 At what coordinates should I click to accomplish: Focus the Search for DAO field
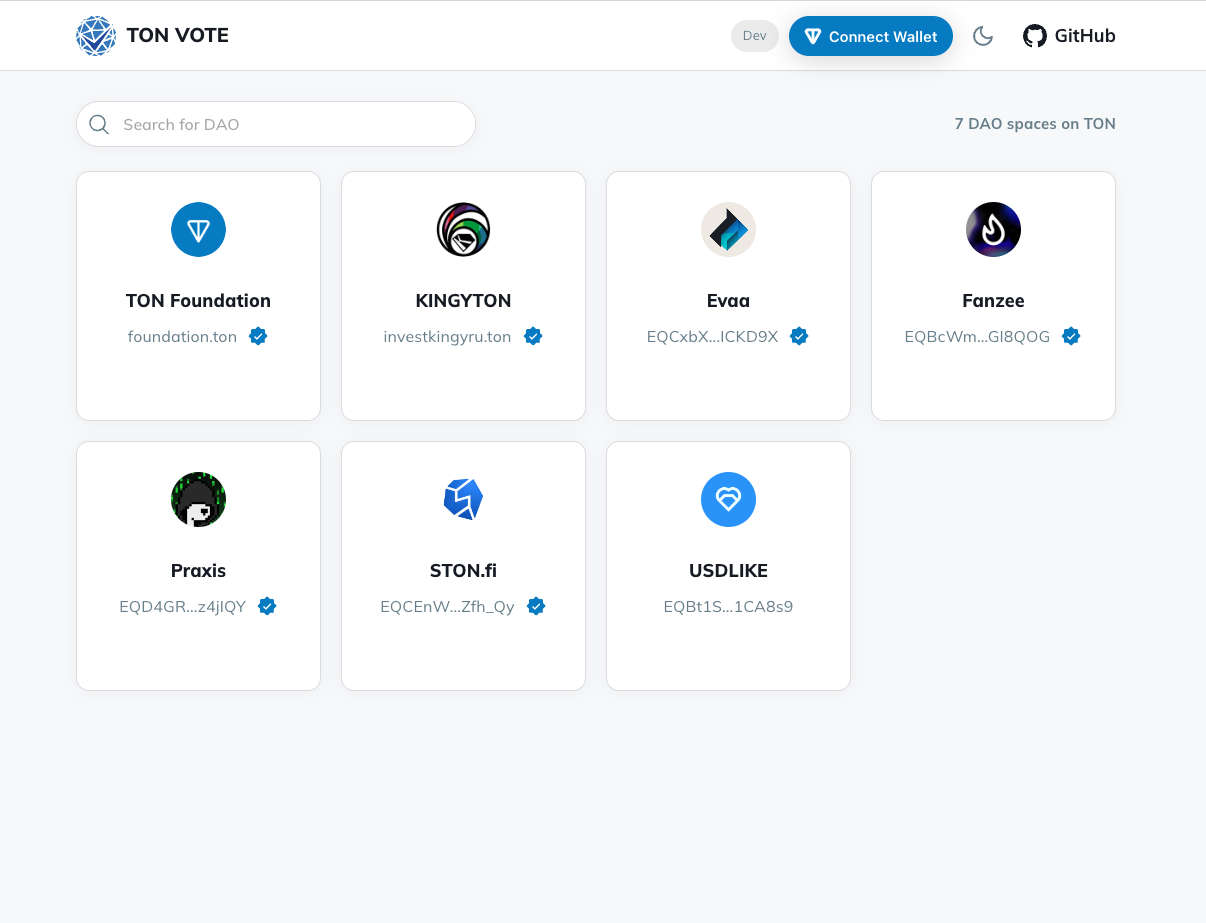point(276,124)
